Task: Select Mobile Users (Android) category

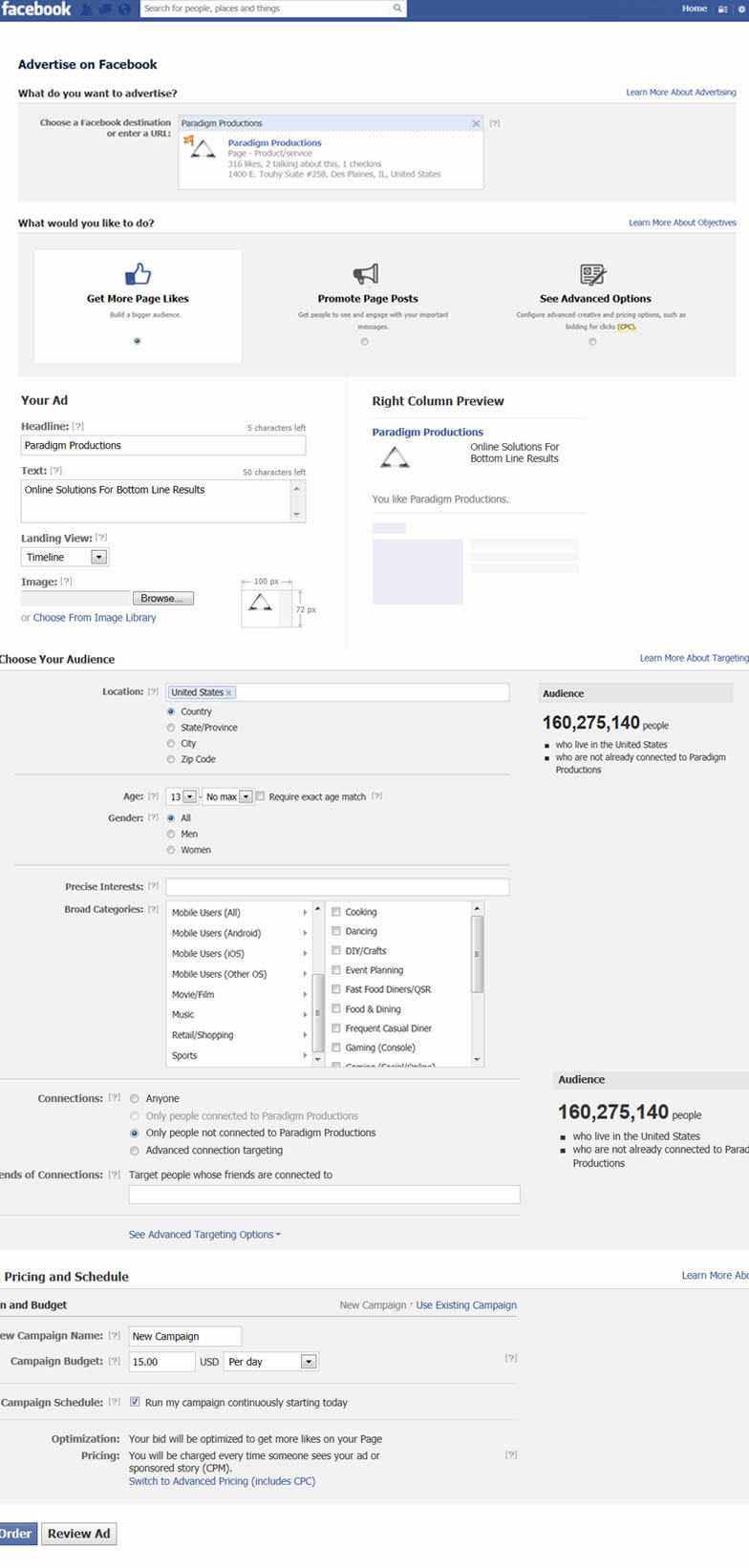Action: (x=216, y=933)
